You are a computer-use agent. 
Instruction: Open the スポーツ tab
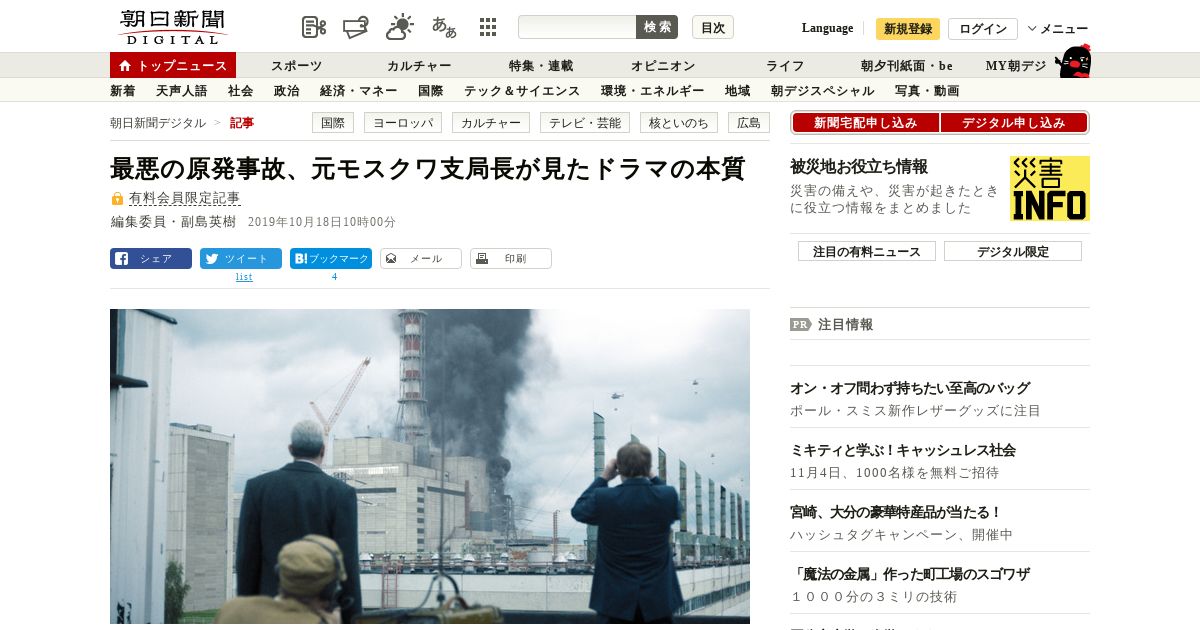coord(297,66)
